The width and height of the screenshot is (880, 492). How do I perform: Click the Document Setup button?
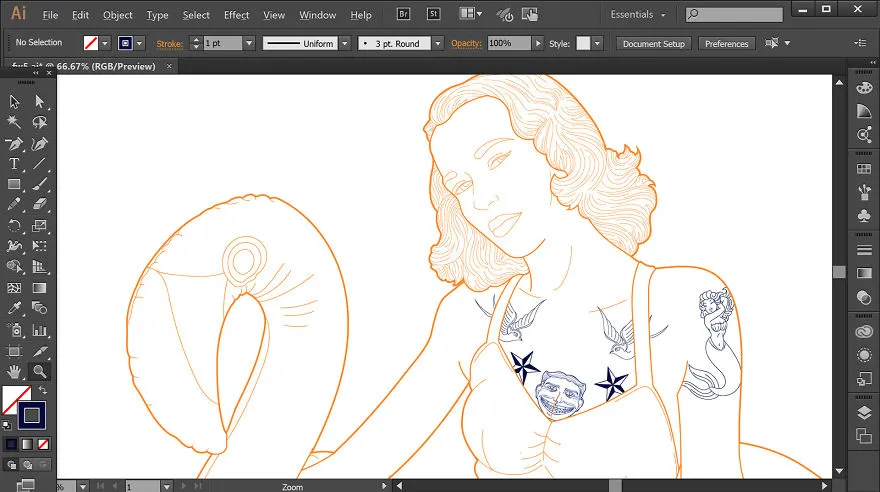click(654, 44)
